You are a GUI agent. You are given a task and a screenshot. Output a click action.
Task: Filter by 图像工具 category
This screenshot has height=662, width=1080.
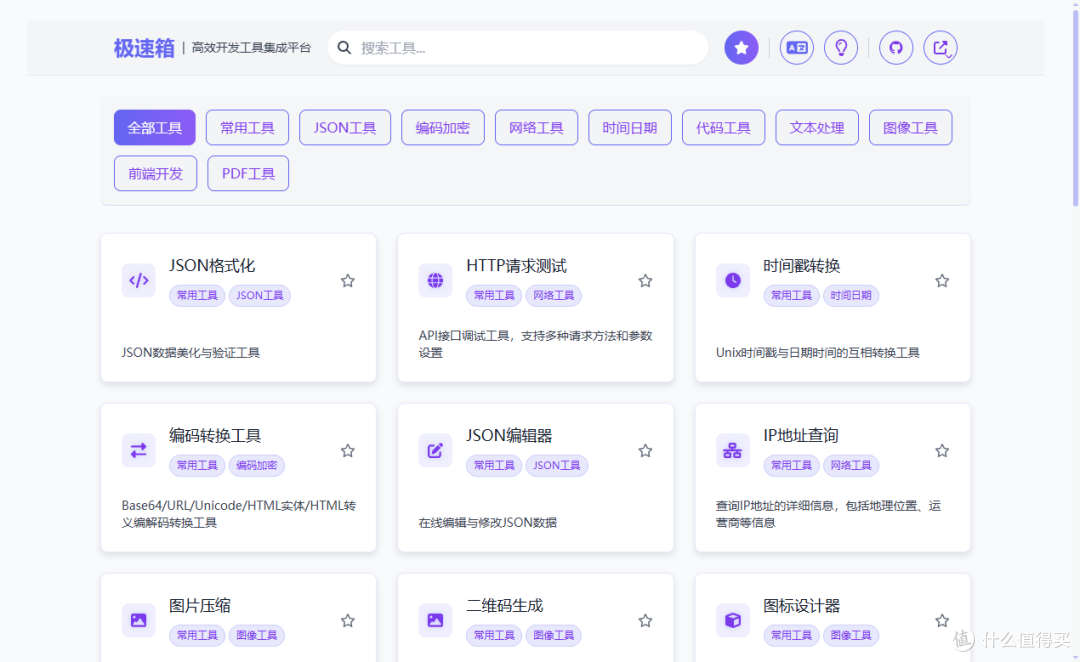point(911,127)
